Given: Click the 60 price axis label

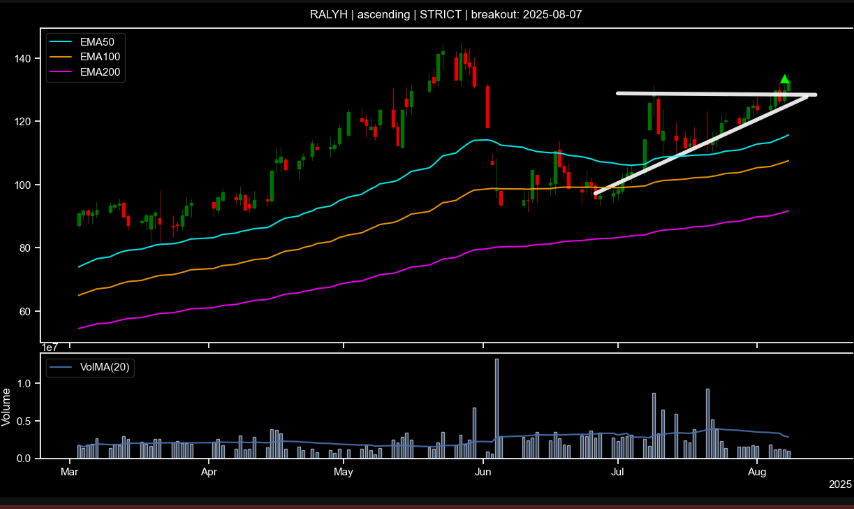Looking at the screenshot, I should click(x=26, y=311).
